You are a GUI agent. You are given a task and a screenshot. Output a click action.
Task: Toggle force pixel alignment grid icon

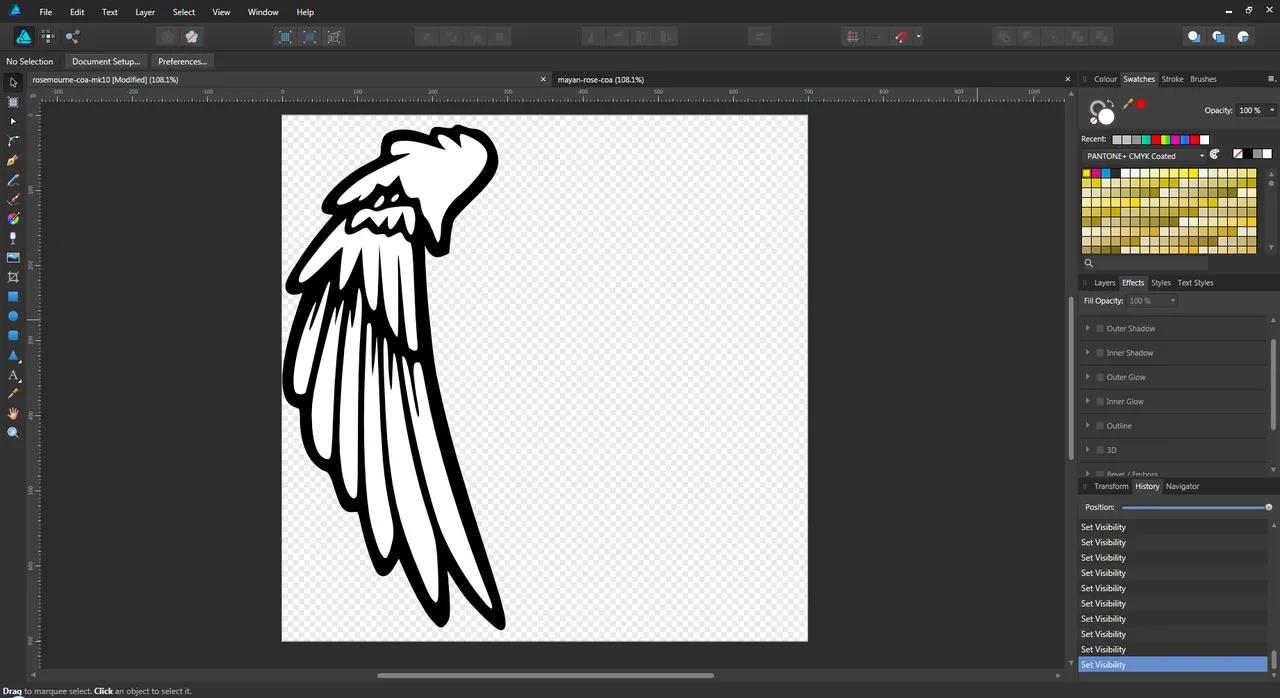click(x=852, y=37)
